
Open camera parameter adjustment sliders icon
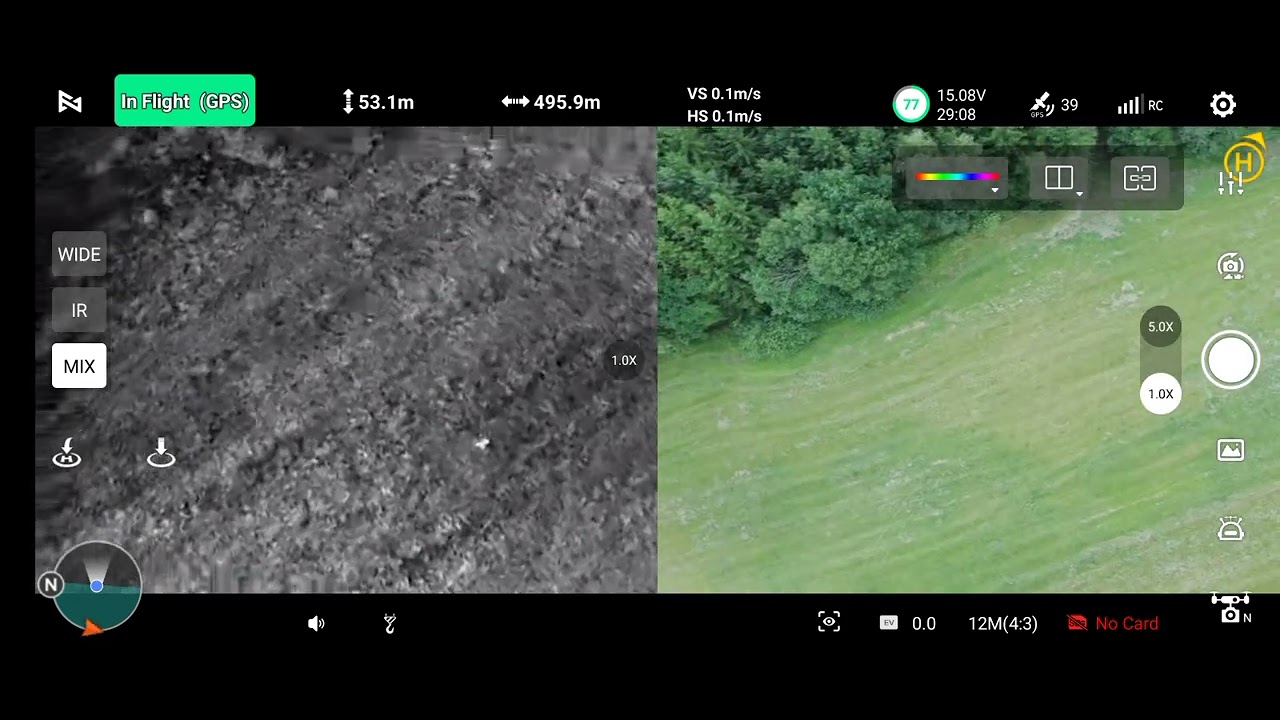(1229, 184)
